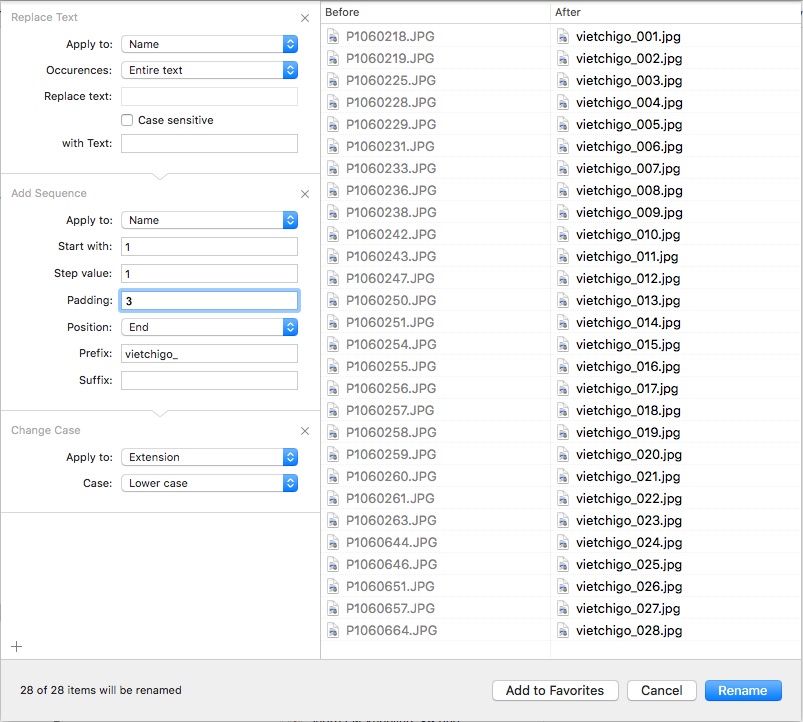Remove the Replace Text step with its X

coord(305,18)
